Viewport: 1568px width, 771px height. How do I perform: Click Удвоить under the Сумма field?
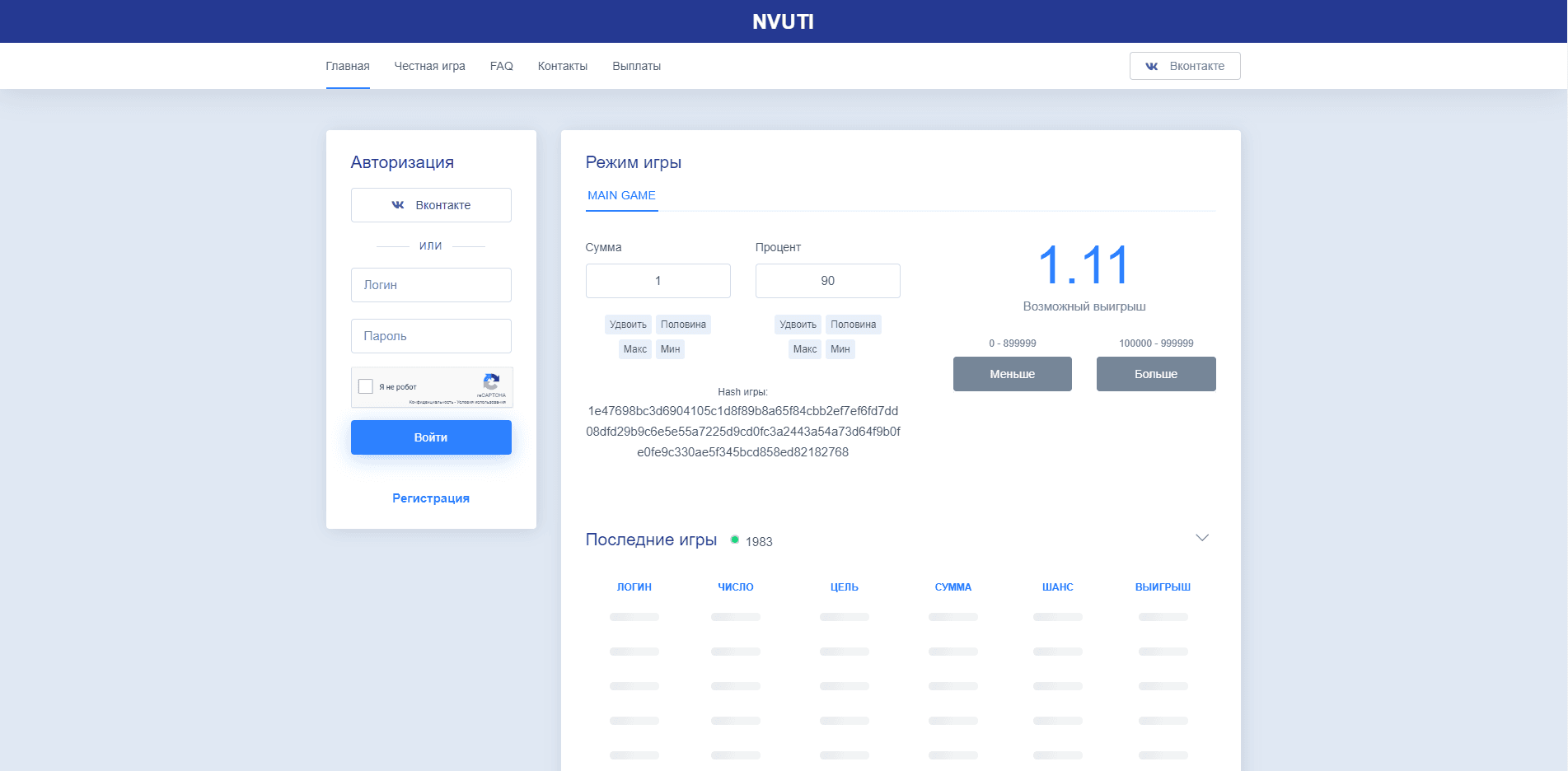(x=628, y=325)
